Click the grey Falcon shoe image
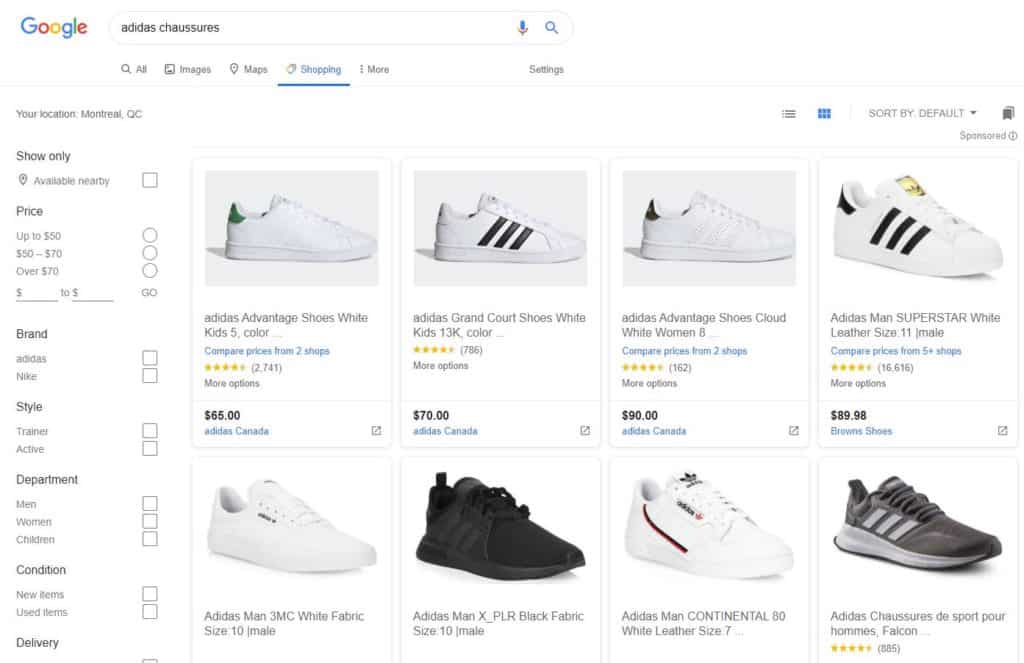Screen dimensions: 1024x663 pos(918,526)
